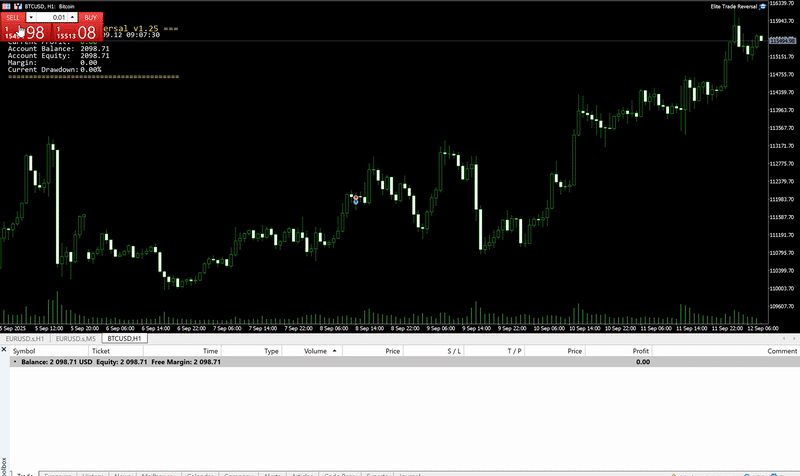
Task: Click the Margin: 0.00 line on chart
Action: [x=53, y=63]
